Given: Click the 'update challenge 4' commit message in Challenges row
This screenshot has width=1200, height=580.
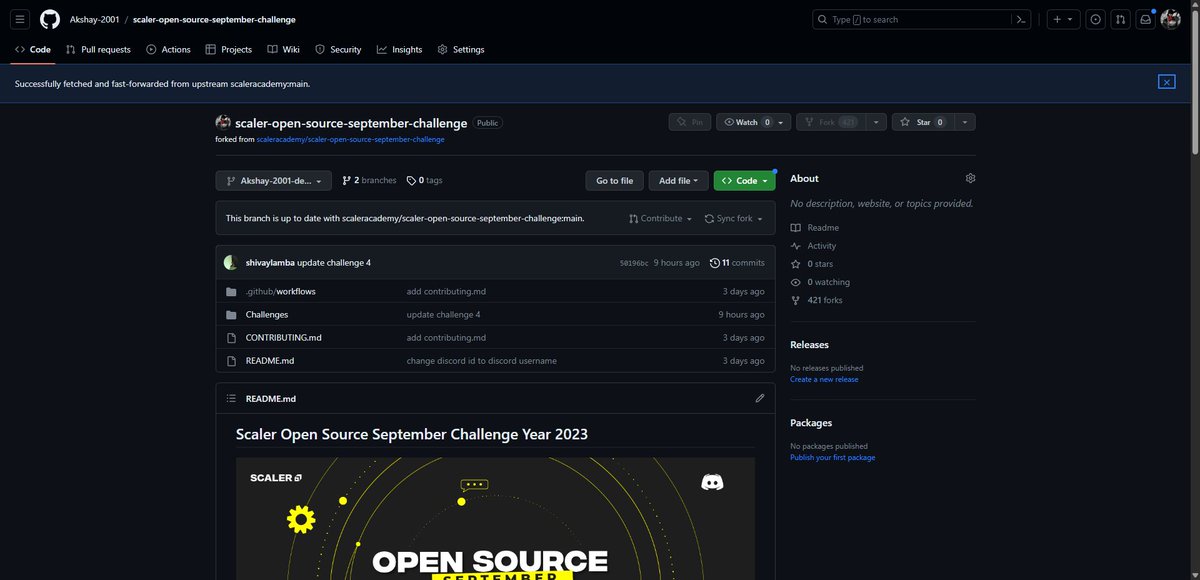Looking at the screenshot, I should 443,314.
